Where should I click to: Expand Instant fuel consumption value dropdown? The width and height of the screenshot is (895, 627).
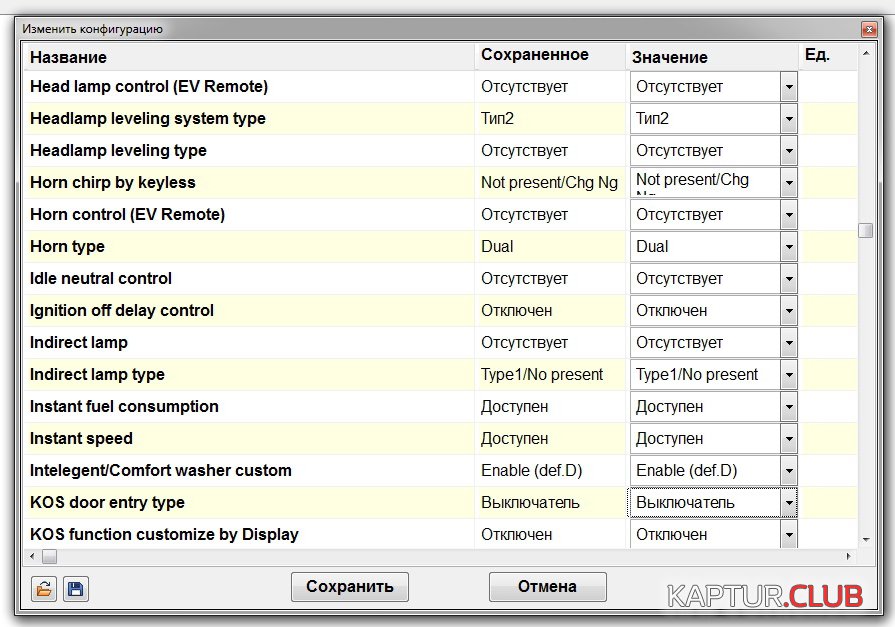point(789,407)
